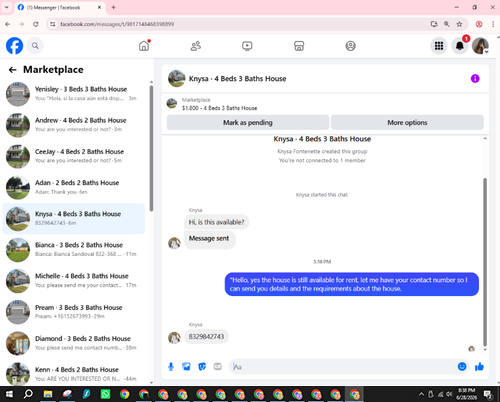Viewport: 500px width, 402px height.
Task: Choose a sticker icon in composer
Action: tap(202, 367)
